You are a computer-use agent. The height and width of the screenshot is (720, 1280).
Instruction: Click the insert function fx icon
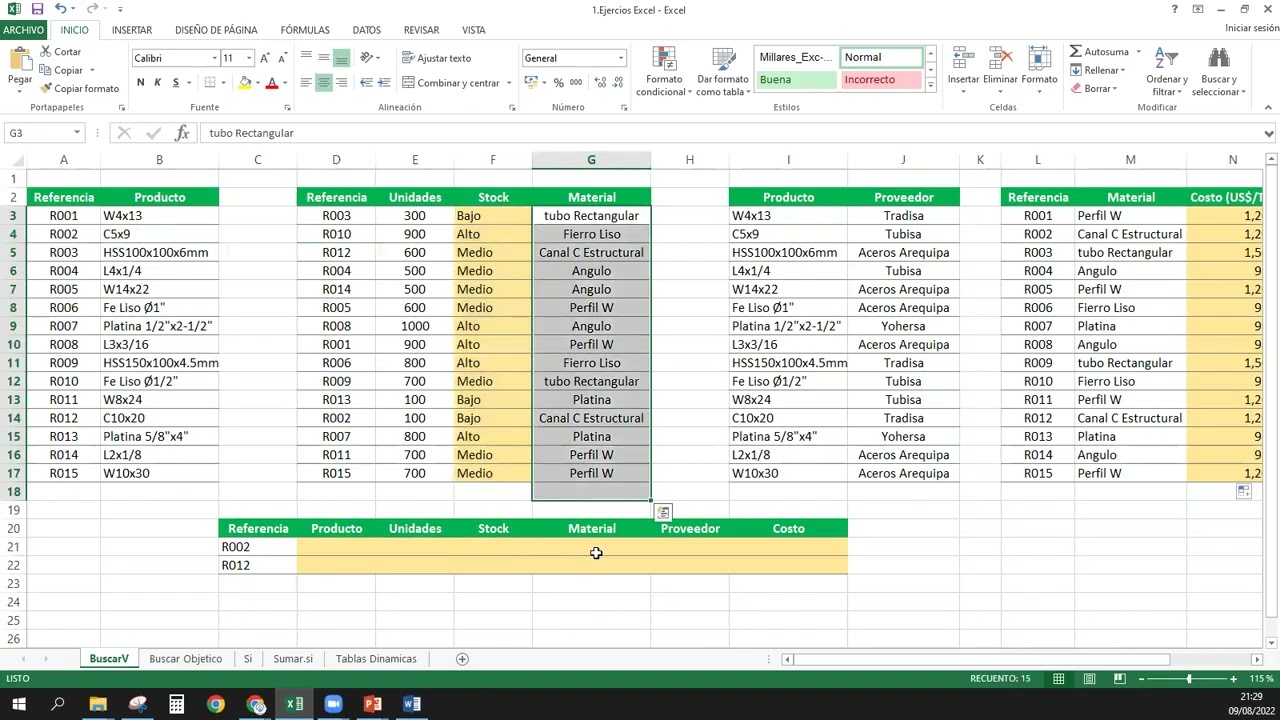coord(182,133)
